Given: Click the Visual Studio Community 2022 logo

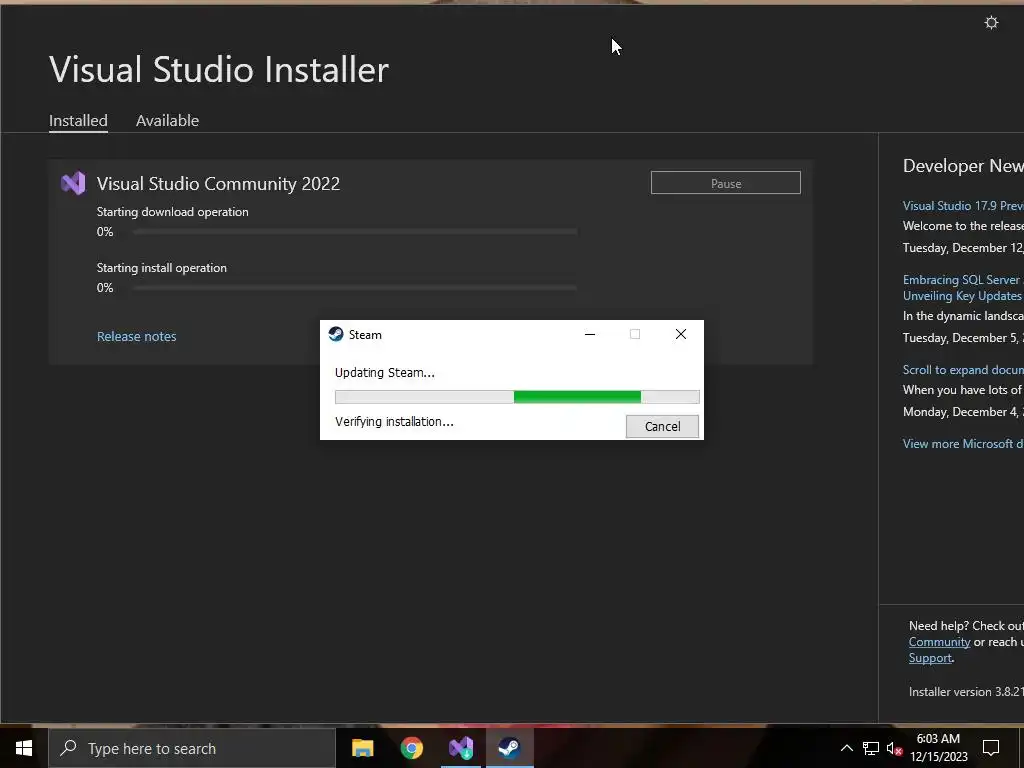Looking at the screenshot, I should coord(73,184).
